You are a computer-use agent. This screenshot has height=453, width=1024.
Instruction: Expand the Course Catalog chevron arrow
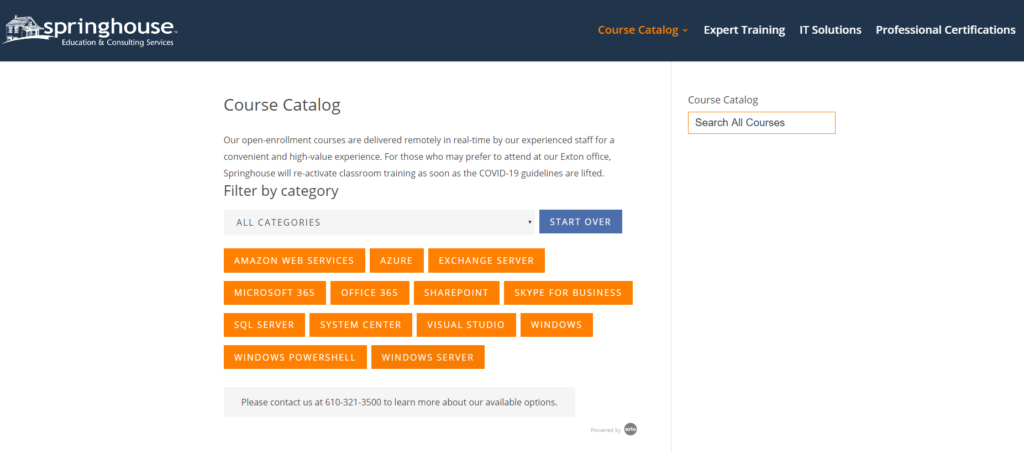point(685,31)
